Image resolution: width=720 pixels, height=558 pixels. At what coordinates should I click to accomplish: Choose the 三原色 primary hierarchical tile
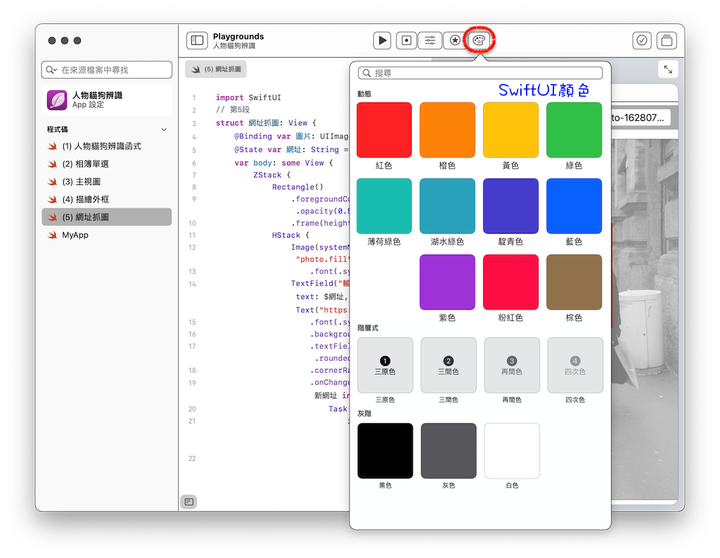click(385, 365)
